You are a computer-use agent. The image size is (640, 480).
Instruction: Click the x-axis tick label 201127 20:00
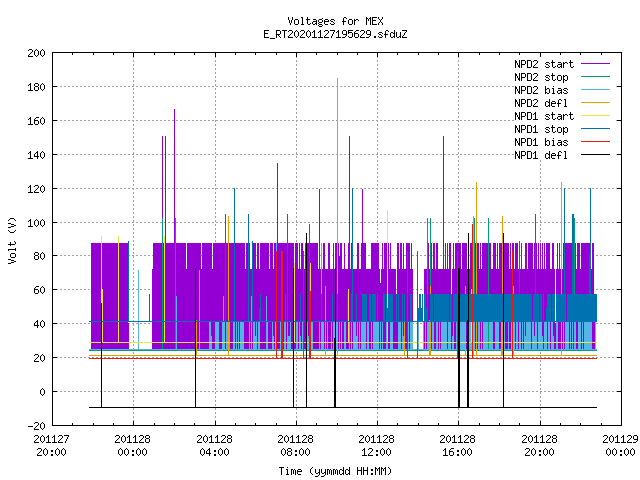(51, 446)
